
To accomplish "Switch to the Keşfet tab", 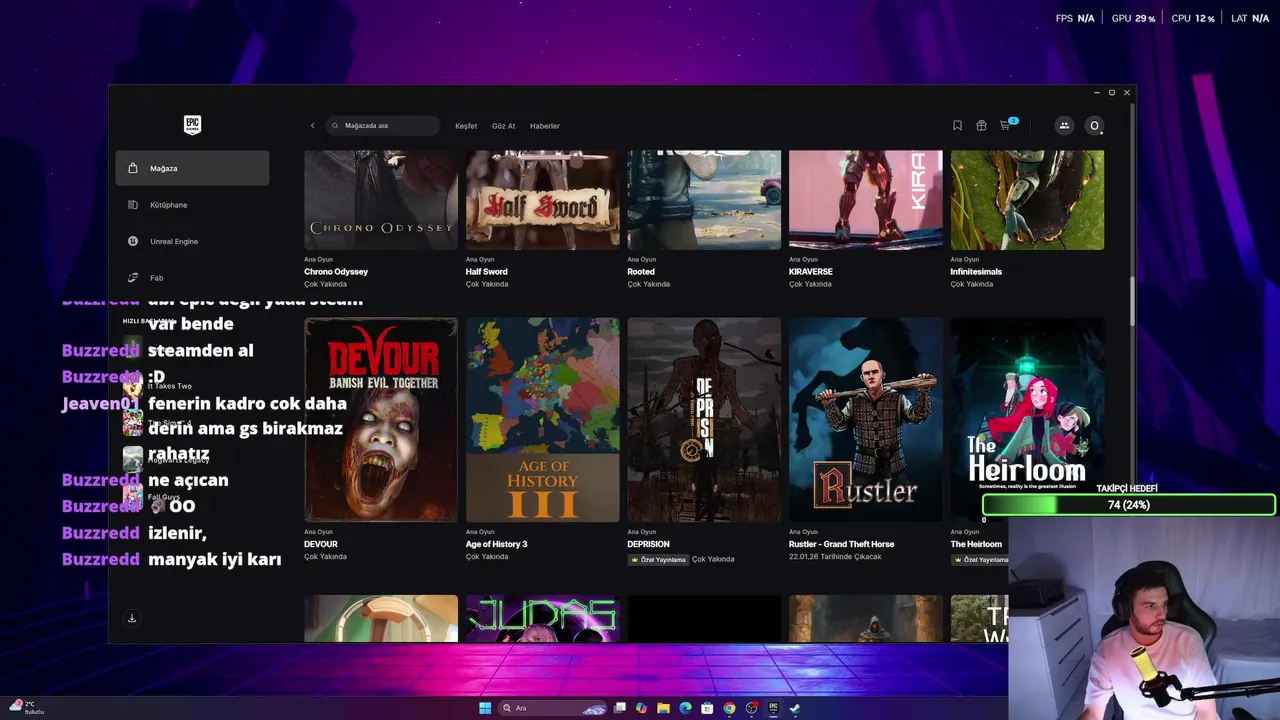I will (466, 126).
